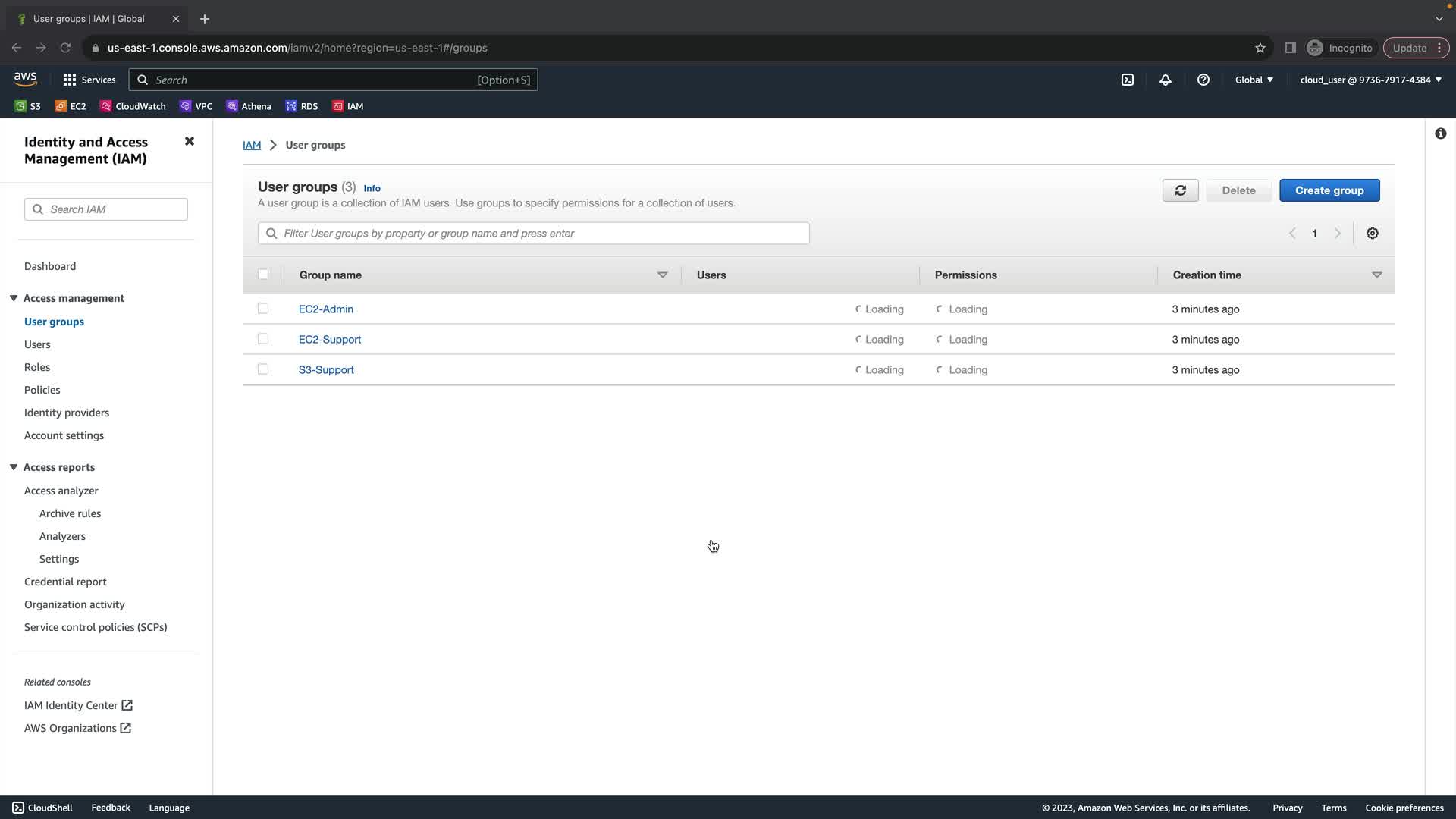This screenshot has height=819, width=1456.
Task: Collapse the Access reports section
Action: coord(14,467)
